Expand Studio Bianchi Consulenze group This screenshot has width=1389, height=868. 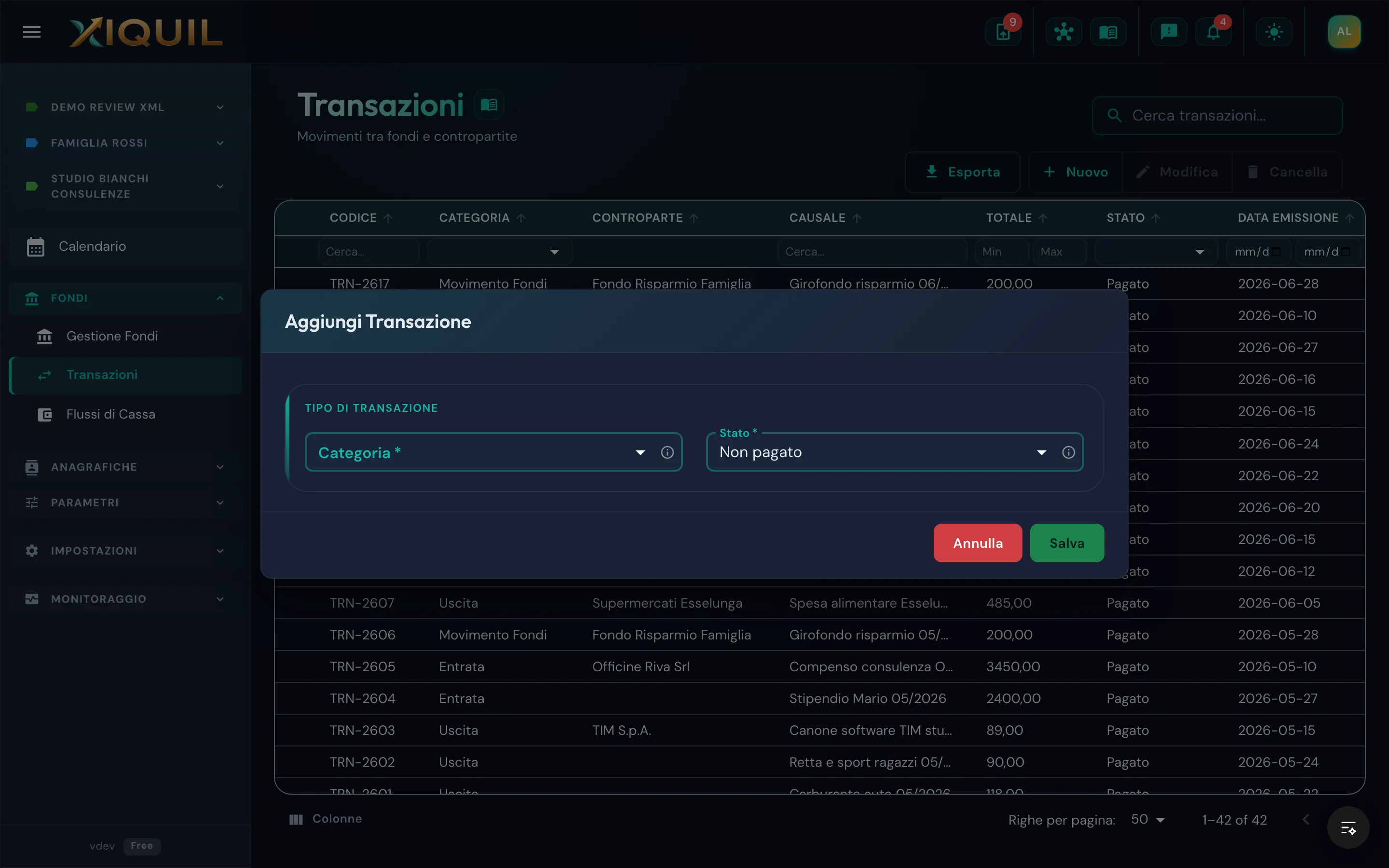point(125,187)
